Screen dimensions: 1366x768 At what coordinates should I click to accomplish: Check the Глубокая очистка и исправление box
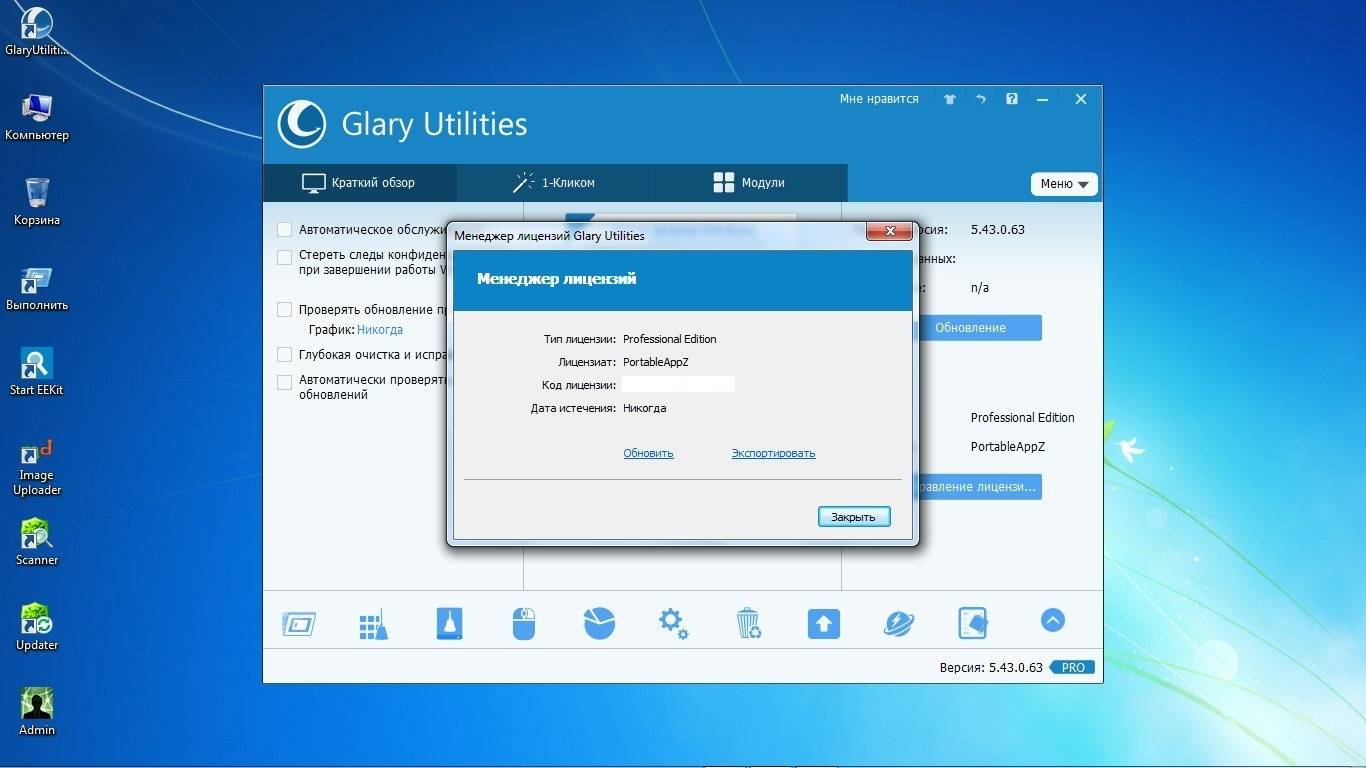pyautogui.click(x=285, y=355)
